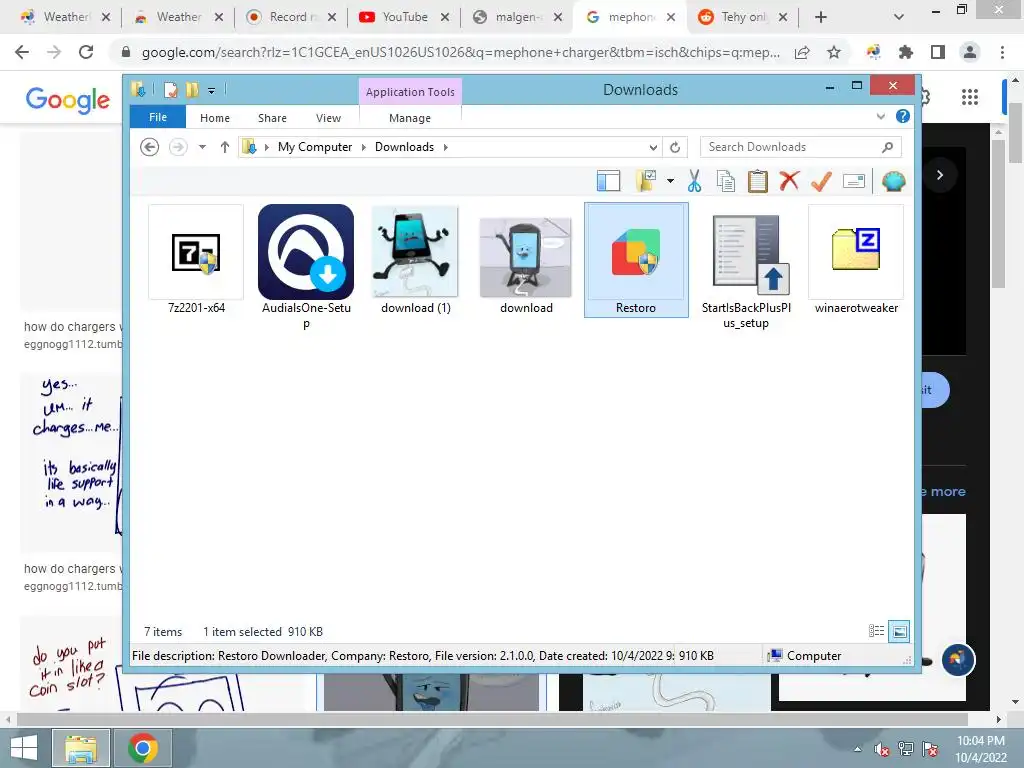Go up one folder level
This screenshot has width=1024, height=768.
pyautogui.click(x=225, y=147)
